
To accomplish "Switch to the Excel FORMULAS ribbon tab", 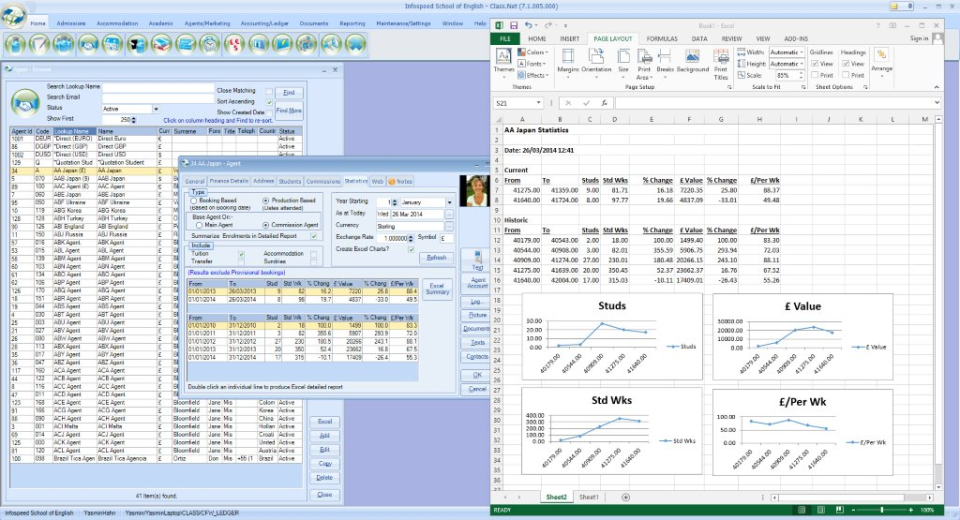I will coord(662,39).
